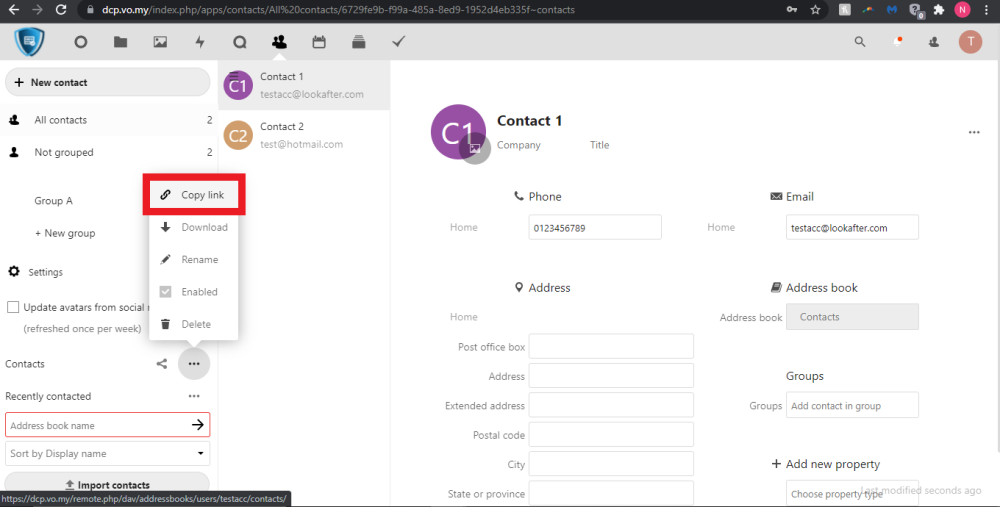
Task: Open Group A in sidebar
Action: click(54, 201)
